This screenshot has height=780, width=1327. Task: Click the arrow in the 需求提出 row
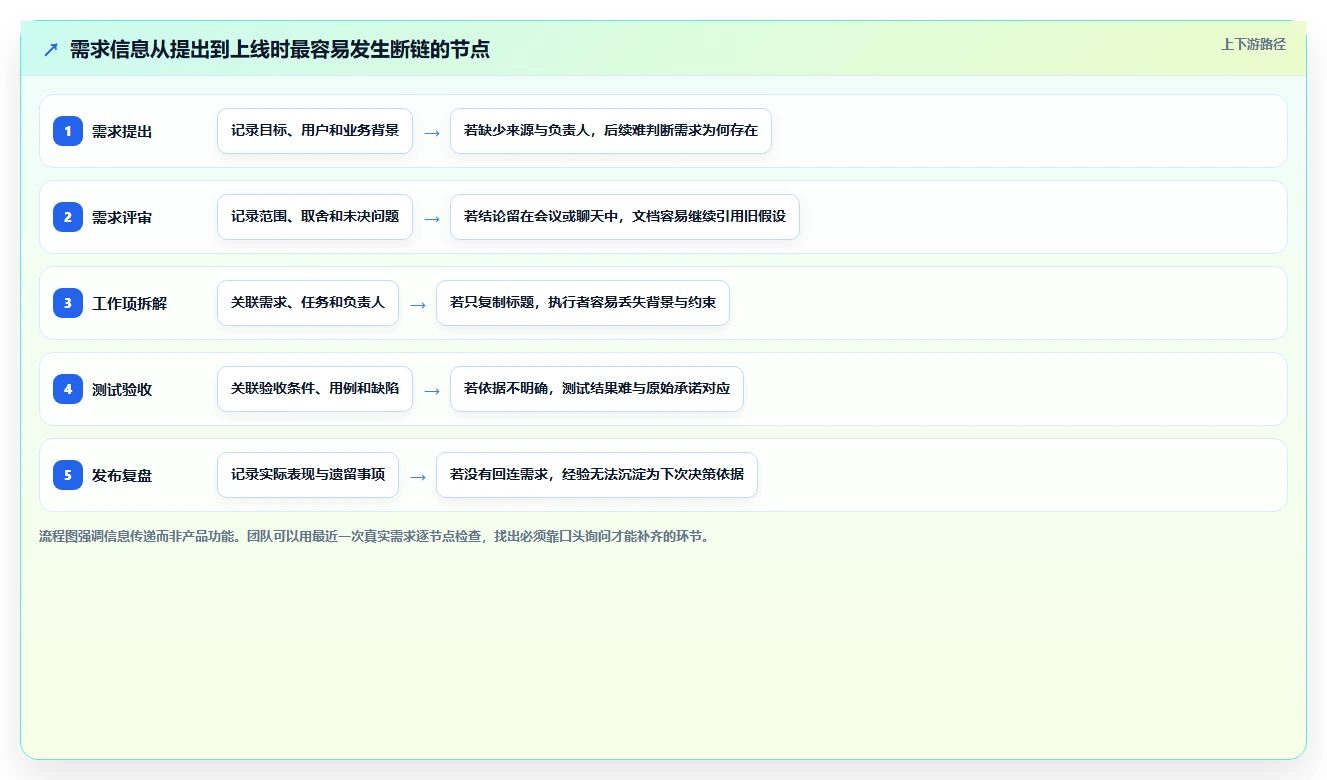tap(432, 132)
